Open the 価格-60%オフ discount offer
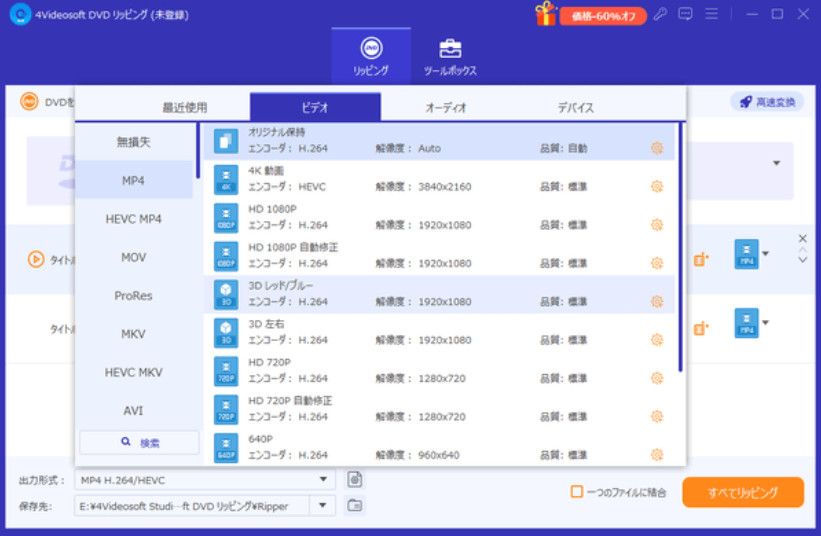This screenshot has width=821, height=536. [x=603, y=16]
